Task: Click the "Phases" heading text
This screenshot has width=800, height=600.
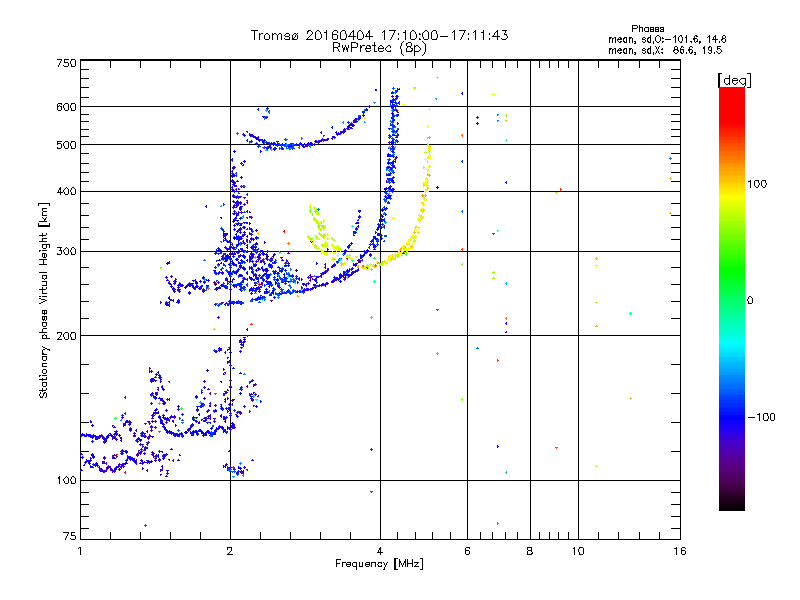Action: (647, 29)
